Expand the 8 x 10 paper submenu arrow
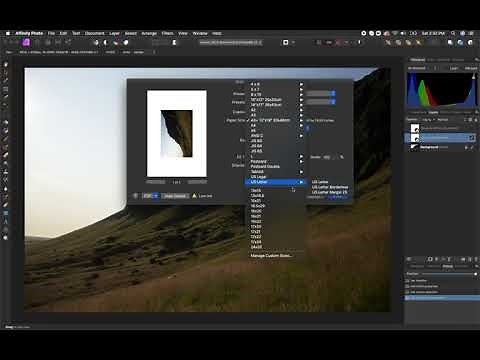 [x=301, y=95]
